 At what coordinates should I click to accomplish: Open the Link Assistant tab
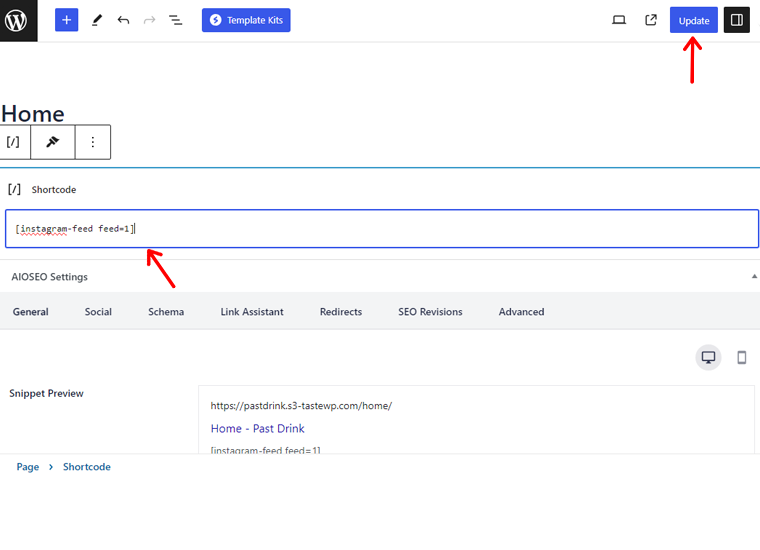pyautogui.click(x=252, y=312)
